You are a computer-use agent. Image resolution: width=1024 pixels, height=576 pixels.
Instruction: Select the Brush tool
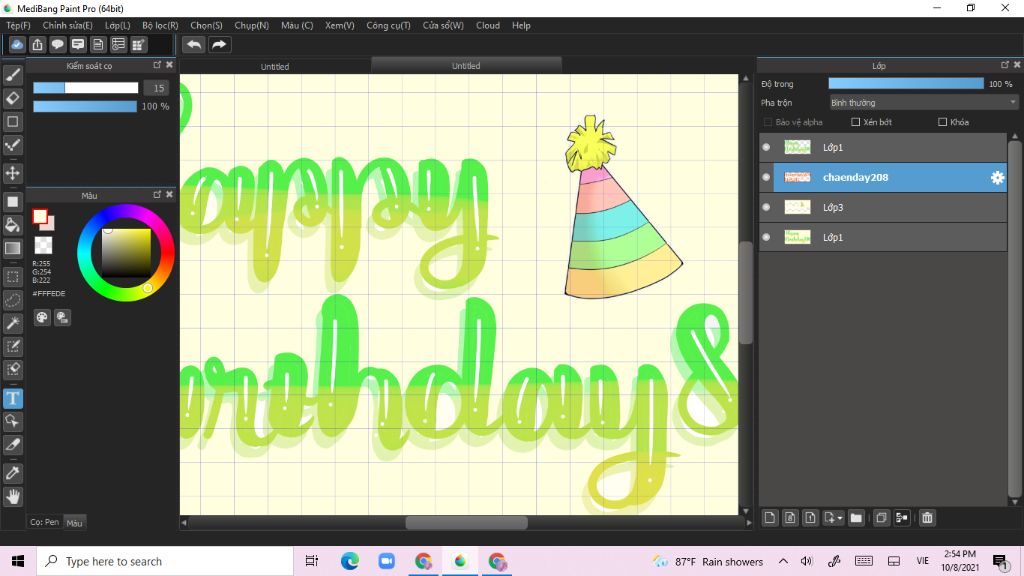(12, 75)
